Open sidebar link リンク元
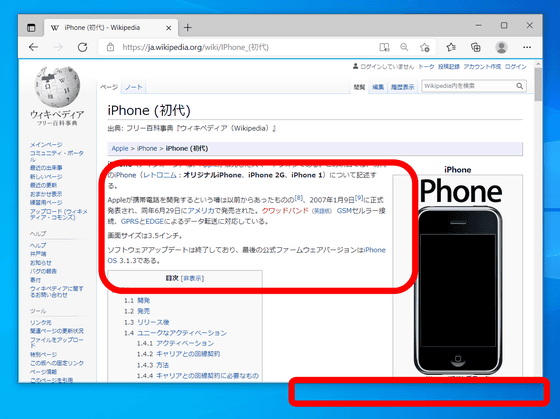The width and height of the screenshot is (560, 419). pos(41,323)
